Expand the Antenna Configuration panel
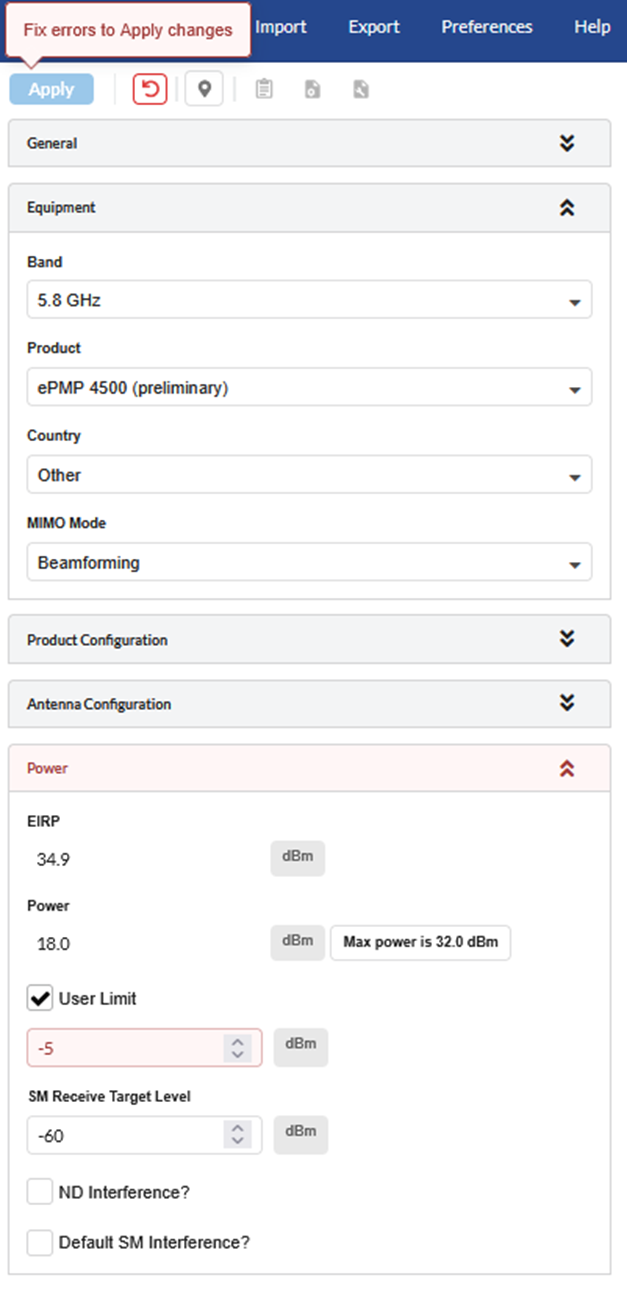This screenshot has width=627, height=1289. coord(567,703)
